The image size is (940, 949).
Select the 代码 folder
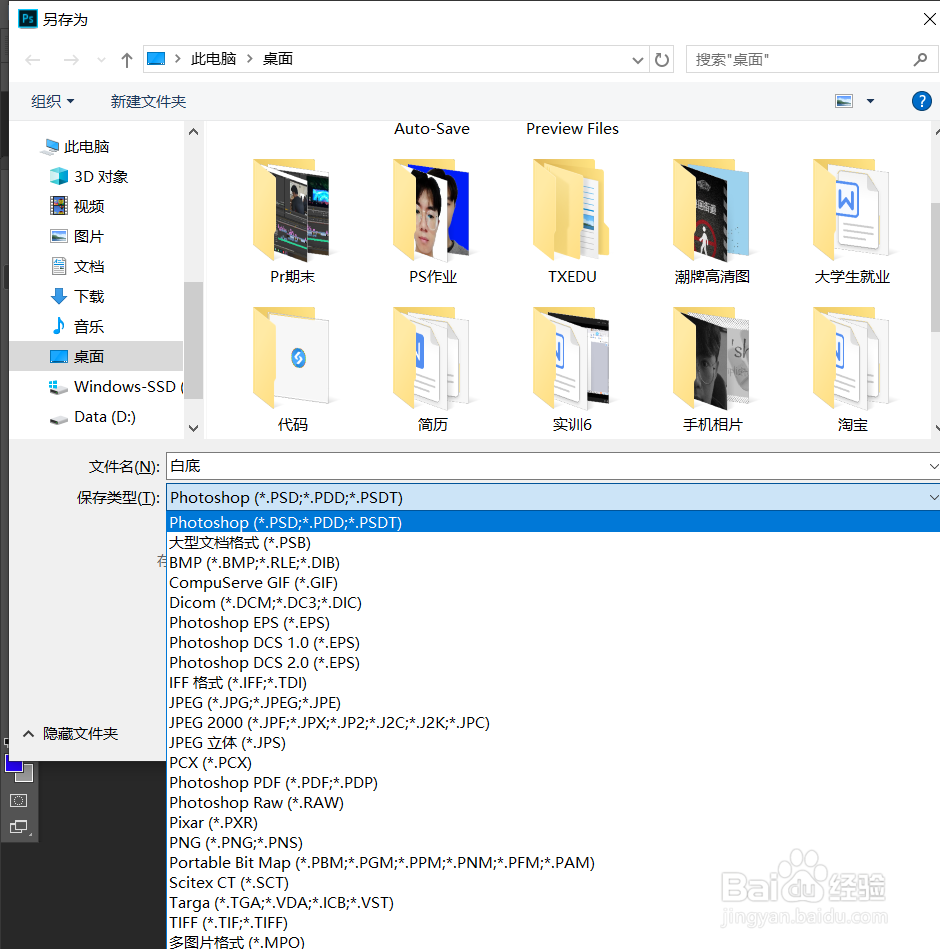[x=292, y=370]
